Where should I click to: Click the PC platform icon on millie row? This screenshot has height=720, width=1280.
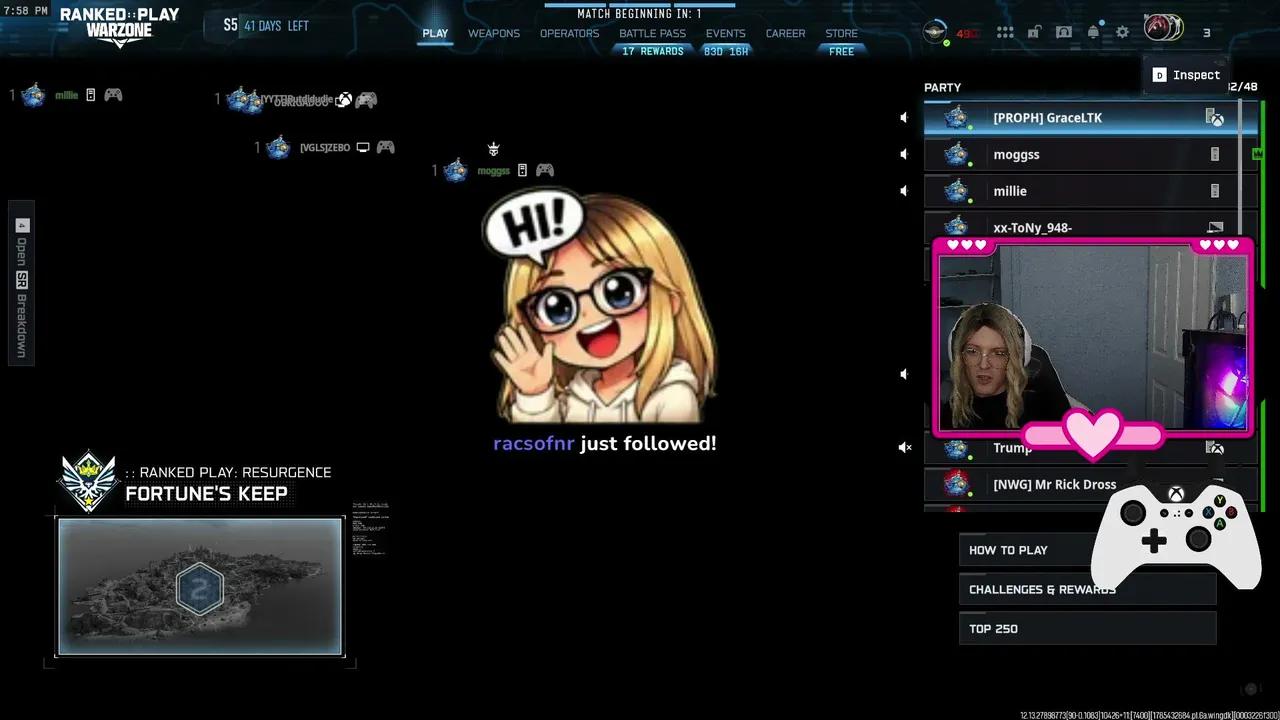click(x=1215, y=191)
